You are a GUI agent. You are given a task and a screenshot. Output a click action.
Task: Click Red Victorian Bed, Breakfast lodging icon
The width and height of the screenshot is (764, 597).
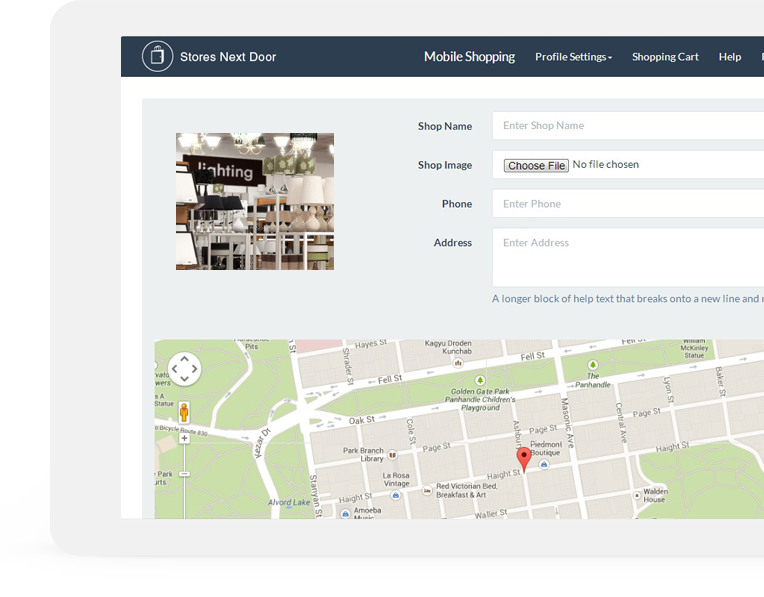[x=427, y=491]
